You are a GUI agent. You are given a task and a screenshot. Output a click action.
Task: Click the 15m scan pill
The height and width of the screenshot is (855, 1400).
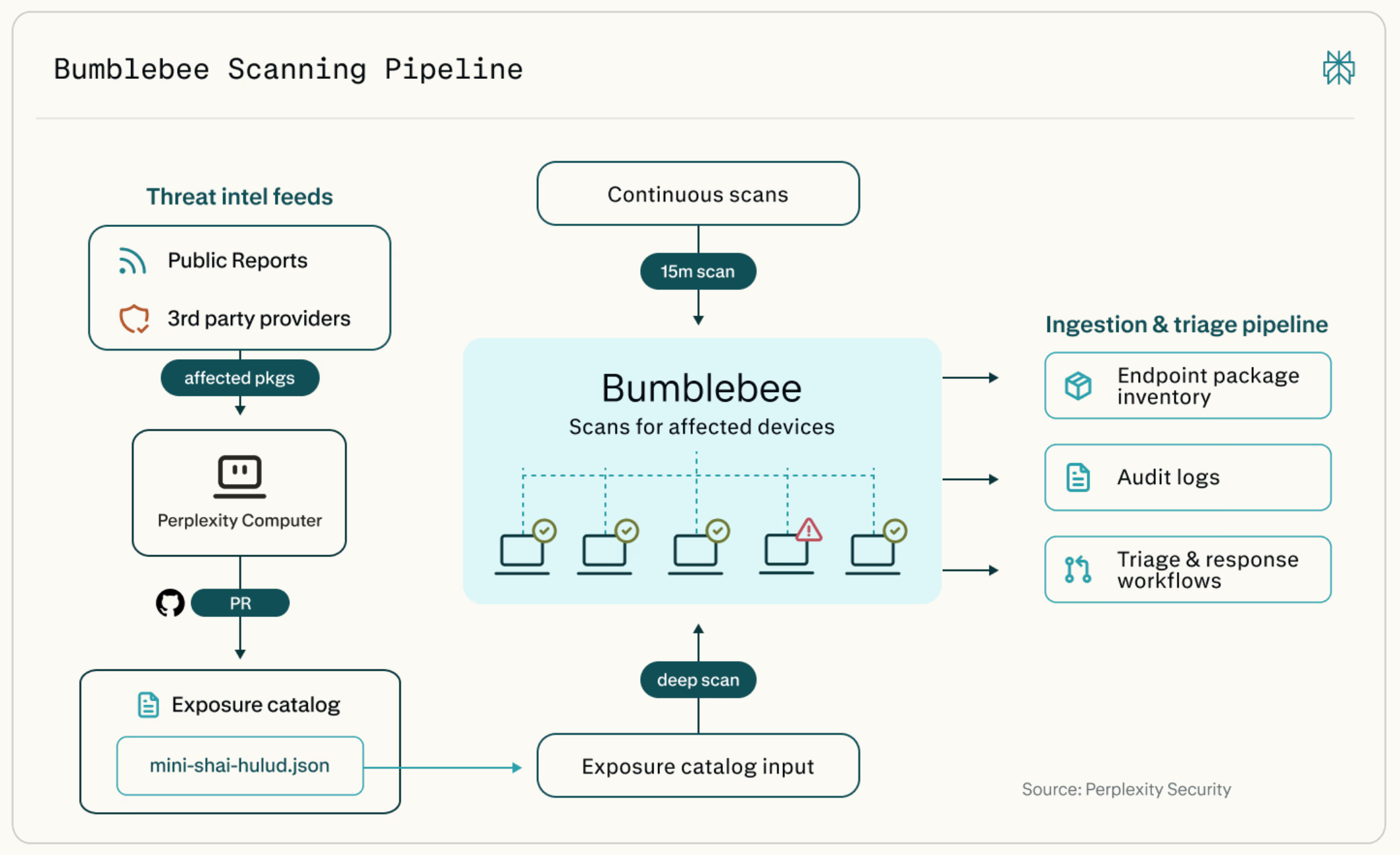pyautogui.click(x=698, y=272)
